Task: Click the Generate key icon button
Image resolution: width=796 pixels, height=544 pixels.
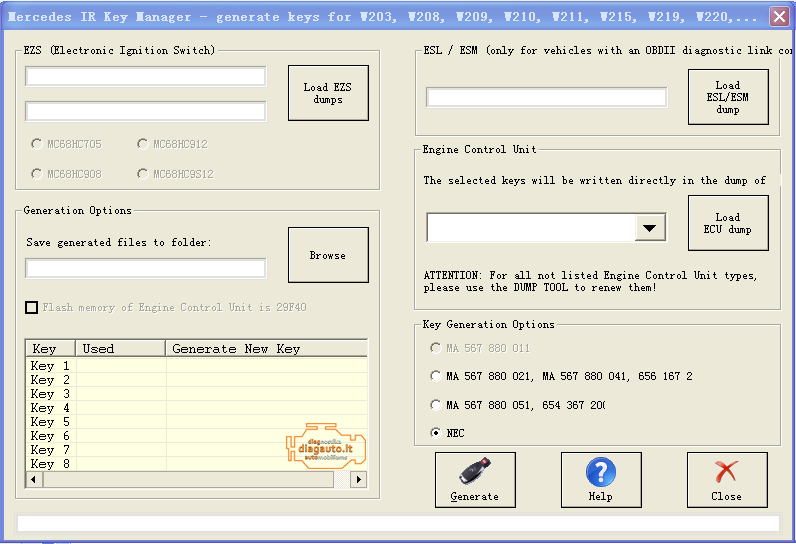Action: coord(475,479)
